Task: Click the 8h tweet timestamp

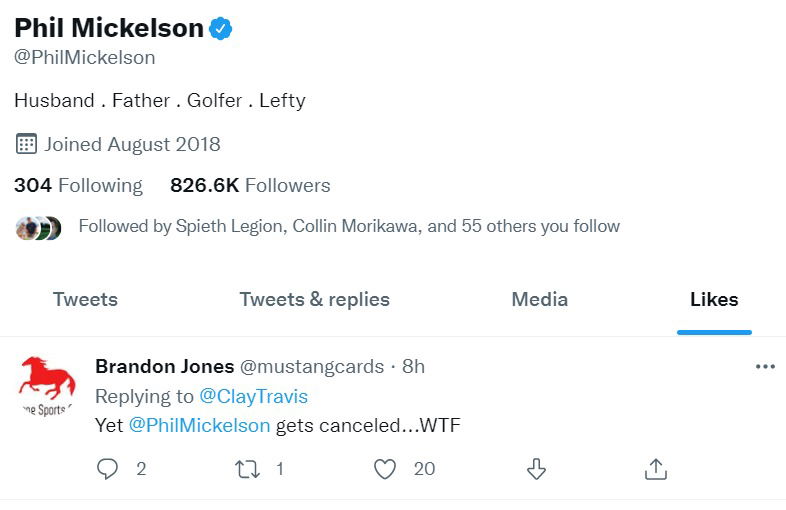Action: (413, 367)
